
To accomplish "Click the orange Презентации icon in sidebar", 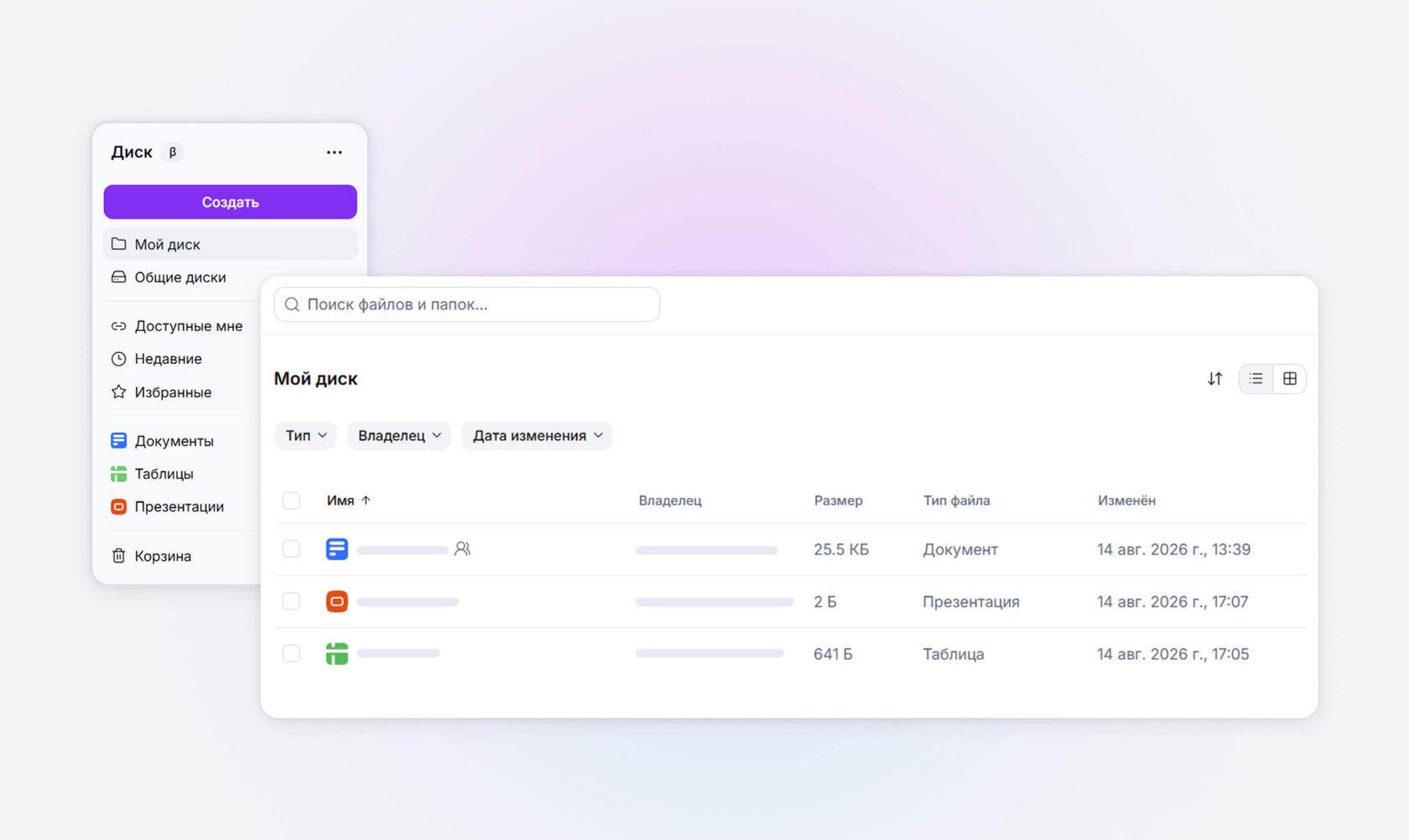I will 119,506.
